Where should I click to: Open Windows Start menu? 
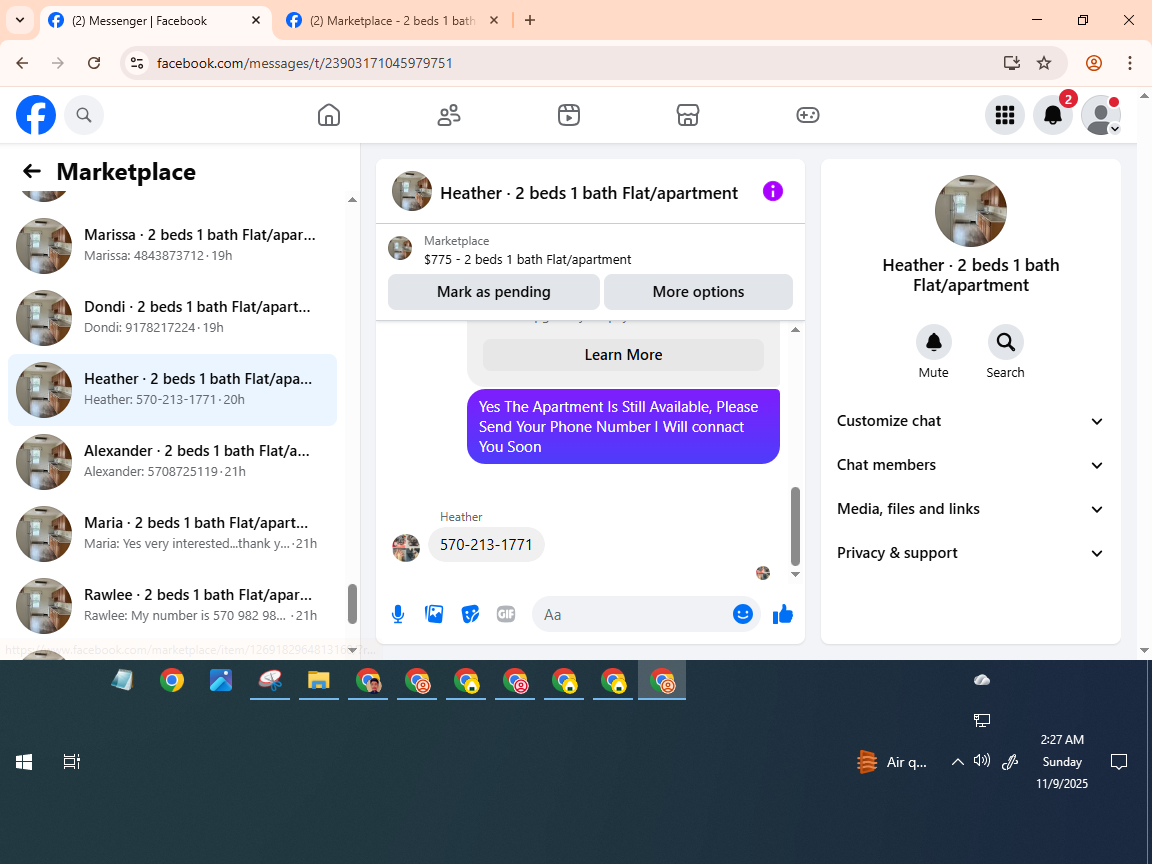coord(24,762)
